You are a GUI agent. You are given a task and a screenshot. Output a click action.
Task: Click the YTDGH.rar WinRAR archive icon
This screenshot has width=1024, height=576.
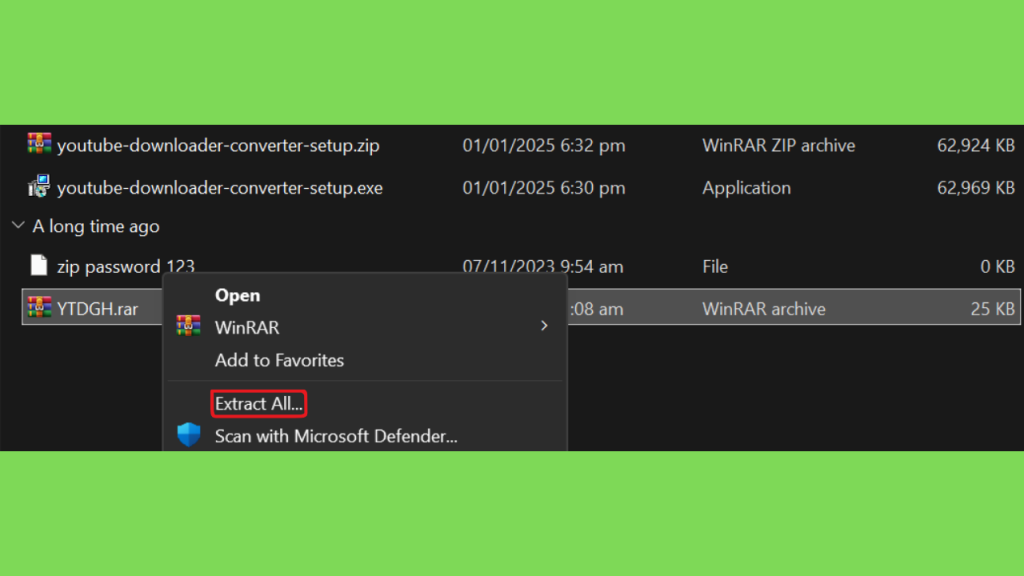(39, 308)
